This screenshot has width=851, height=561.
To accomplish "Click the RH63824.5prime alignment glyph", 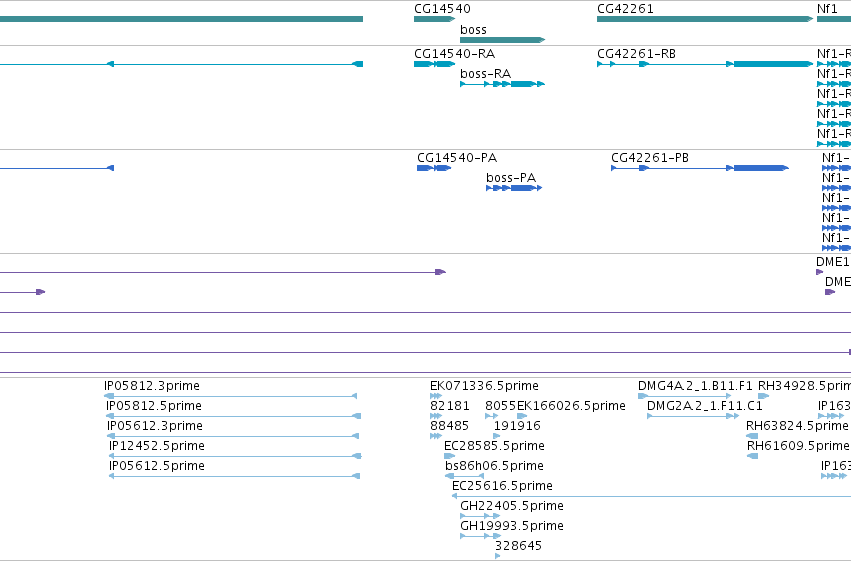I will (752, 436).
